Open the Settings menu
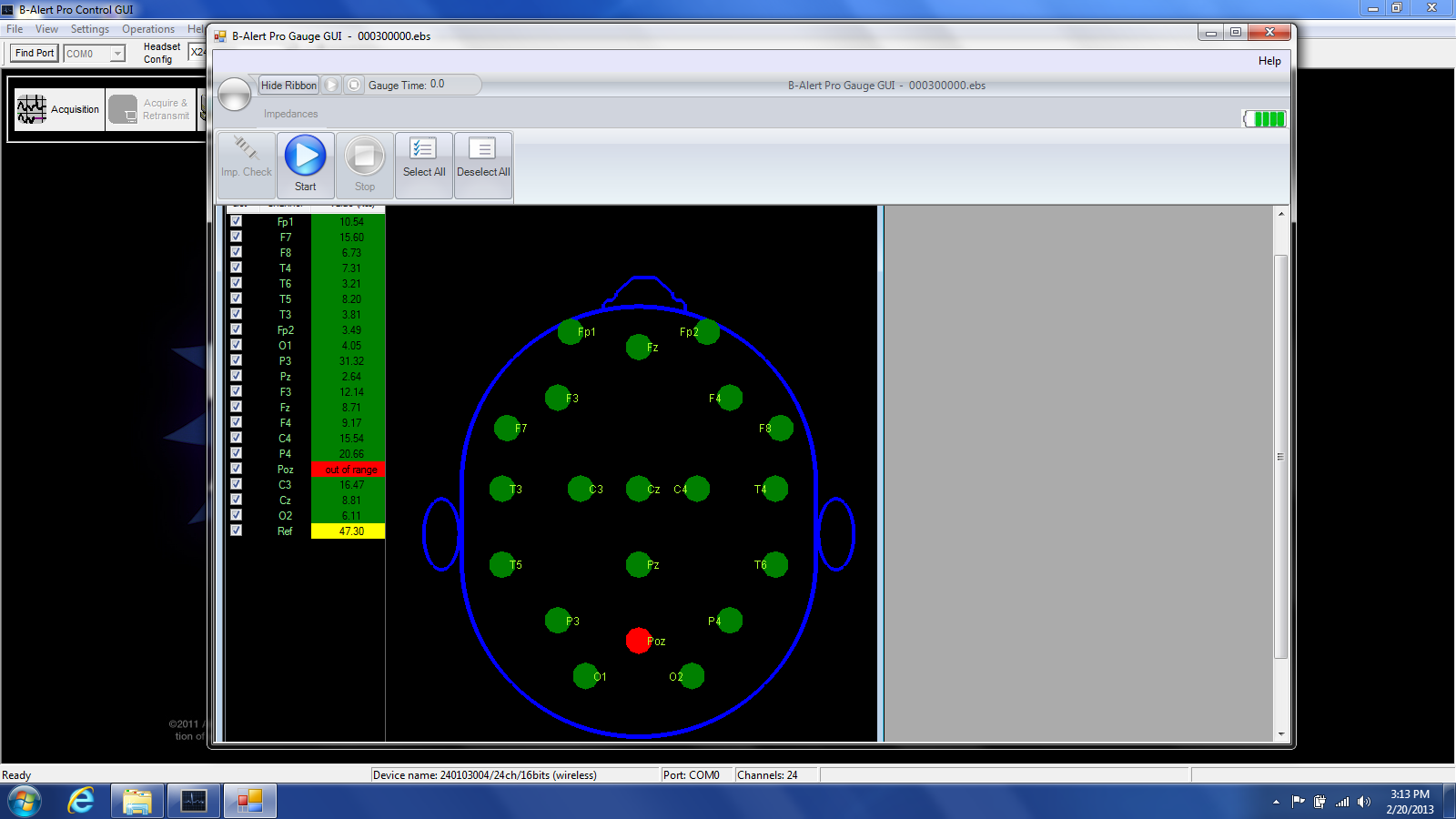 [89, 29]
